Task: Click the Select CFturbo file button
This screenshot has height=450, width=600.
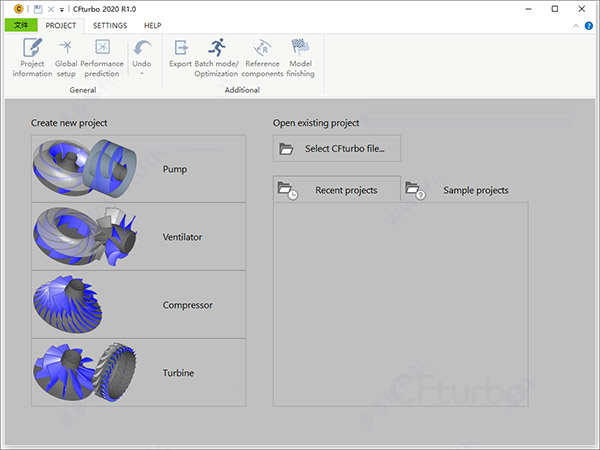Action: [336, 149]
